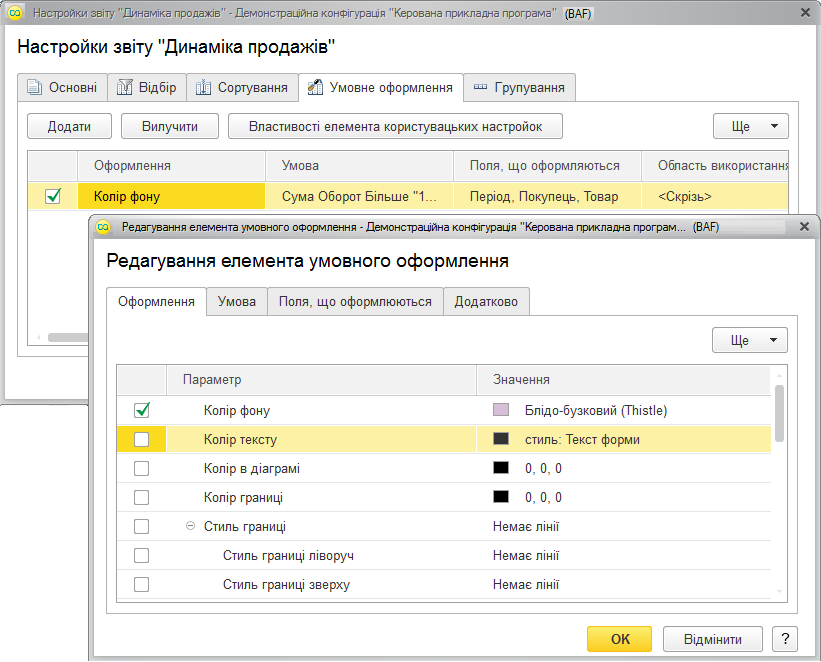Open the Ще dropdown in report settings window
The height and width of the screenshot is (662, 821).
pos(750,126)
